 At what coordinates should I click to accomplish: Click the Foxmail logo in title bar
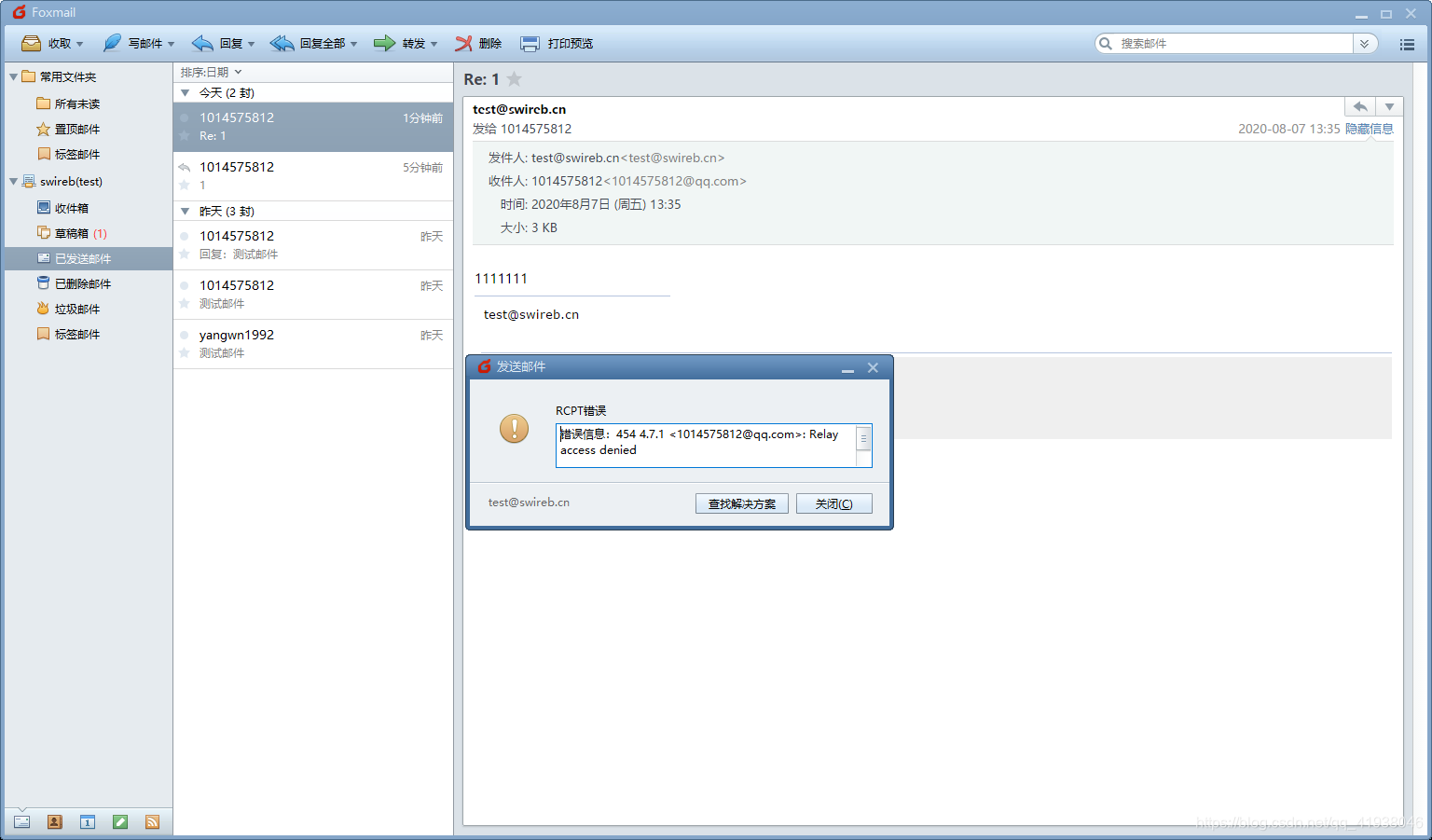19,12
